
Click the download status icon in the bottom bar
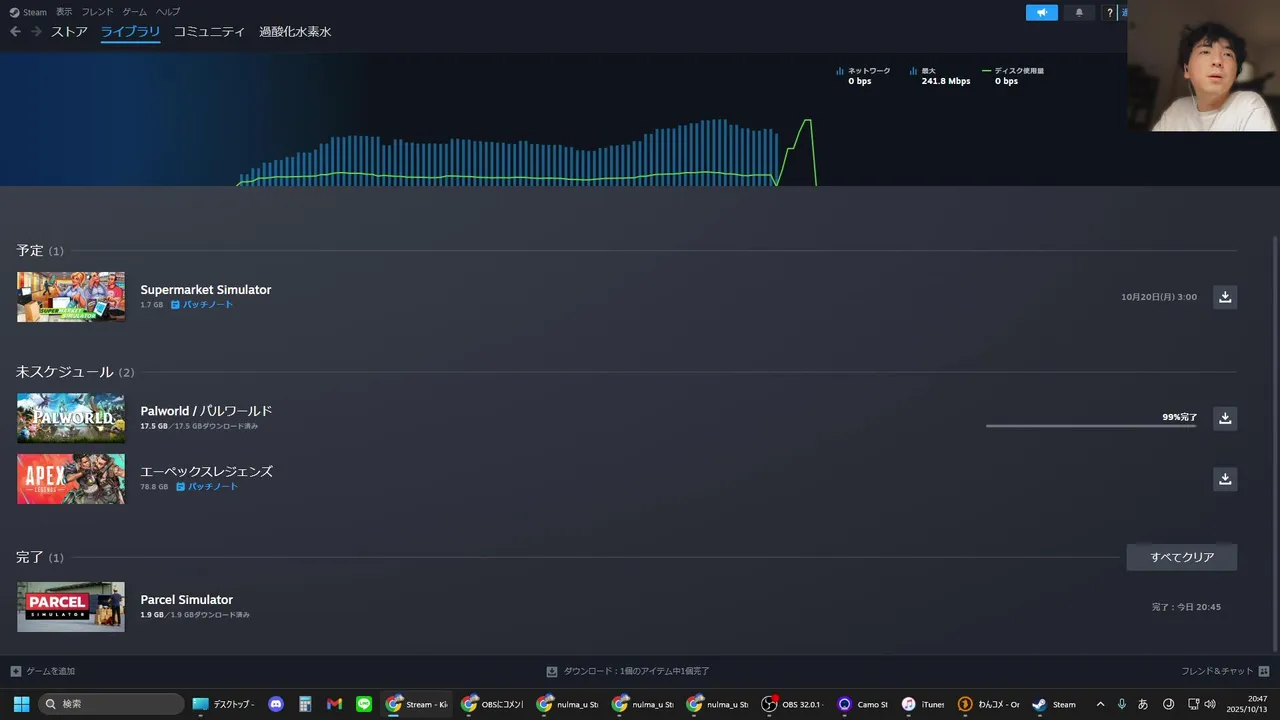[551, 671]
